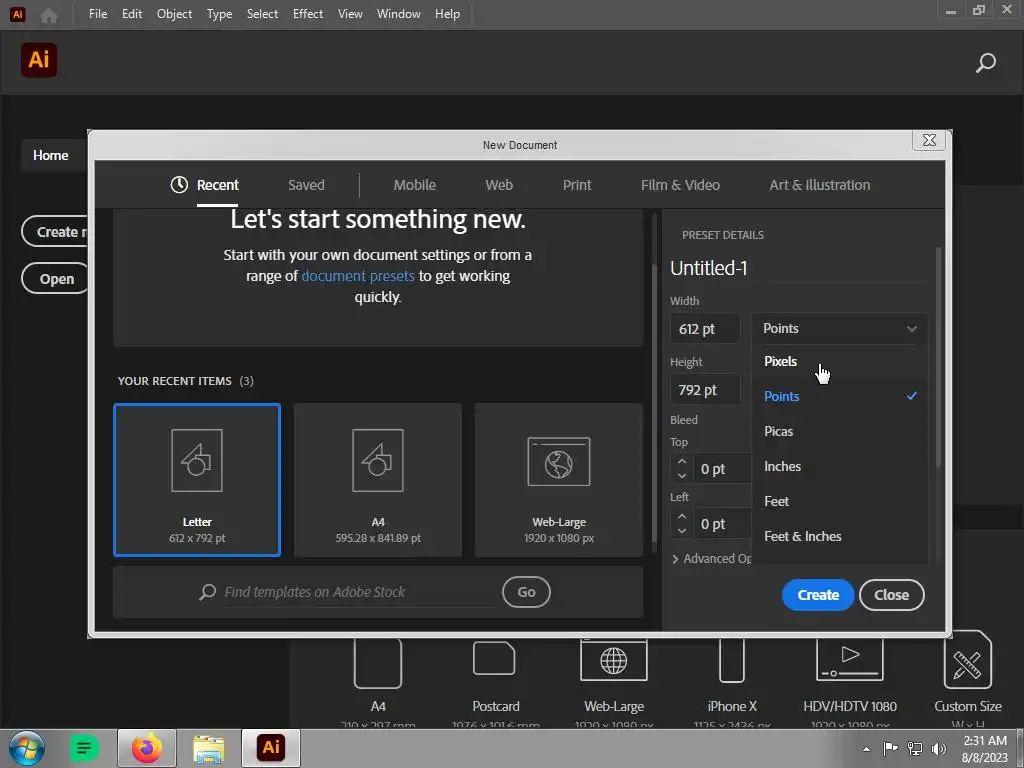
Task: Click the volume speaker tray icon
Action: (939, 748)
